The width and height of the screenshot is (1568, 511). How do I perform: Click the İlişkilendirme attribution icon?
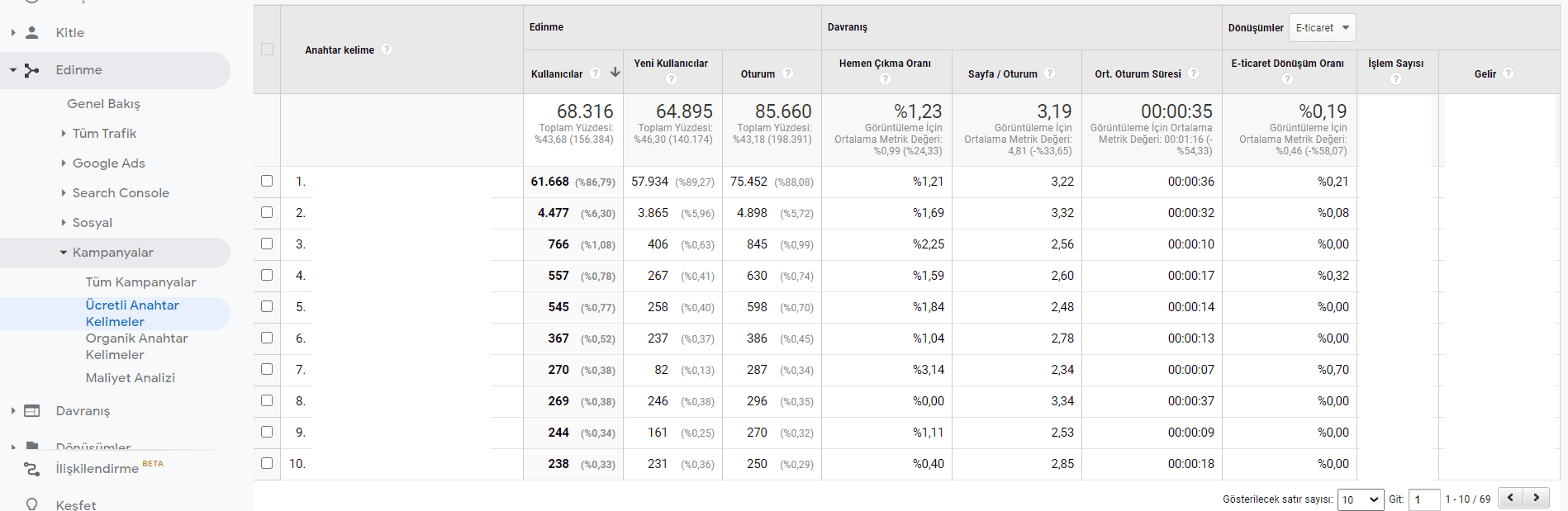32,469
